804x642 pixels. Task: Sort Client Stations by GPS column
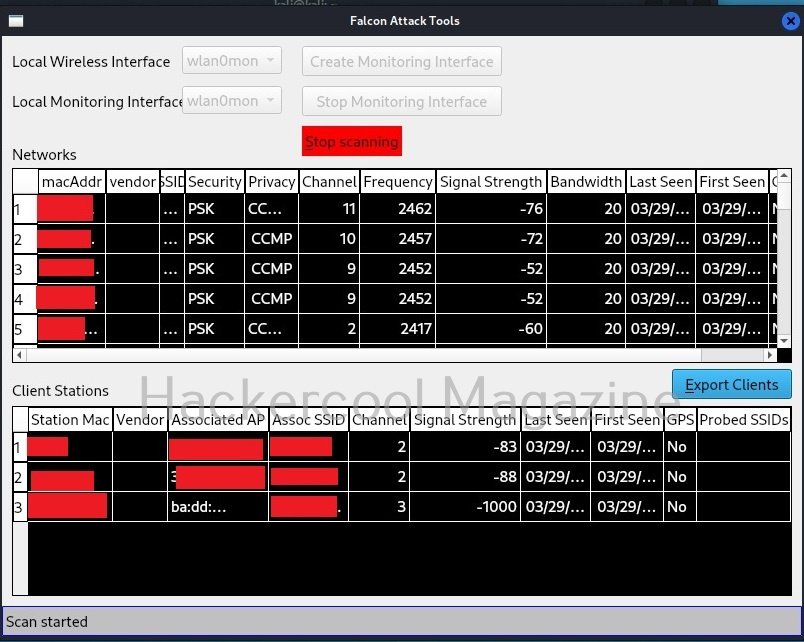[680, 420]
